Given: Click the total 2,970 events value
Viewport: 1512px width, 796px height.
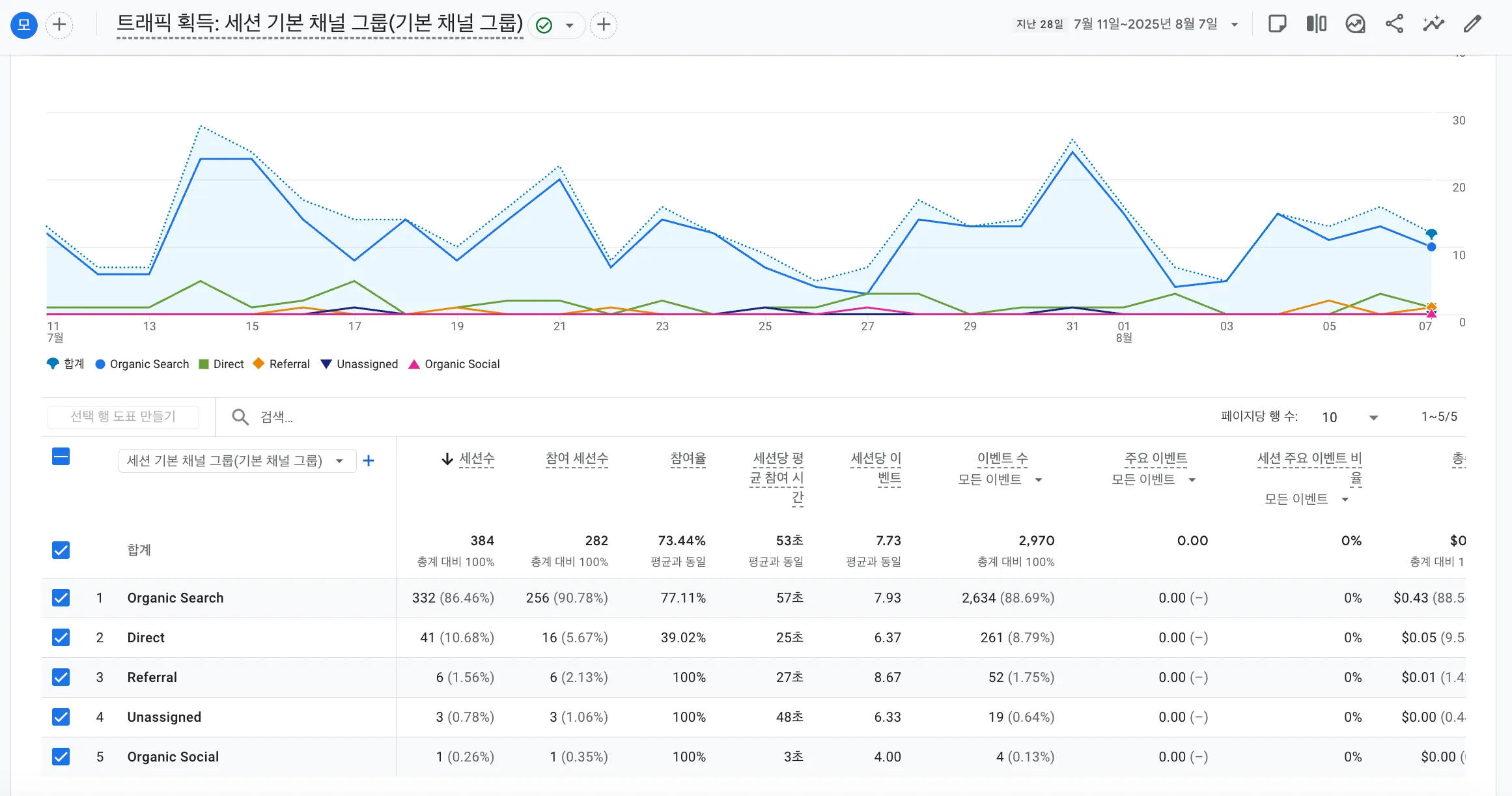Looking at the screenshot, I should pos(1037,541).
